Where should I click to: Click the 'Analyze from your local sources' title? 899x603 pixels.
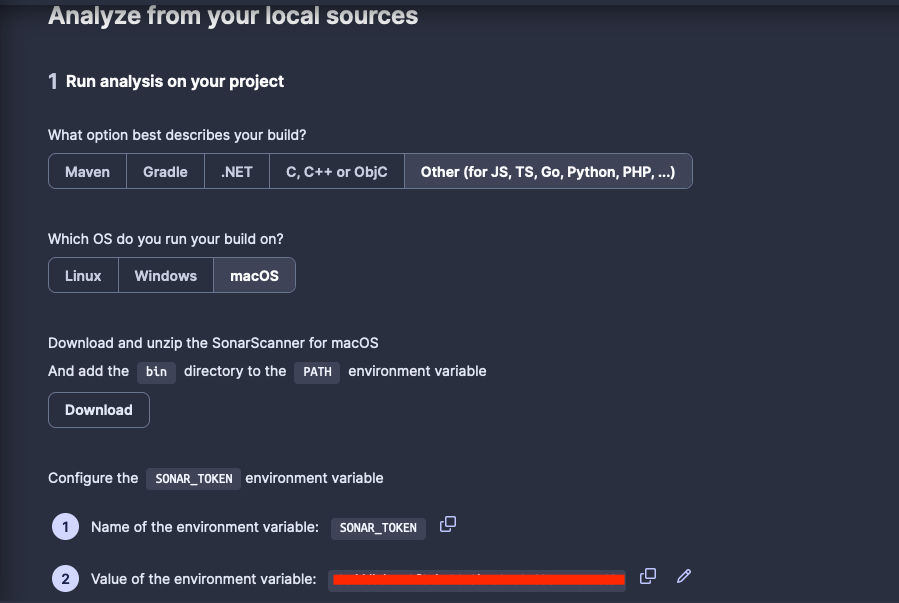point(226,16)
